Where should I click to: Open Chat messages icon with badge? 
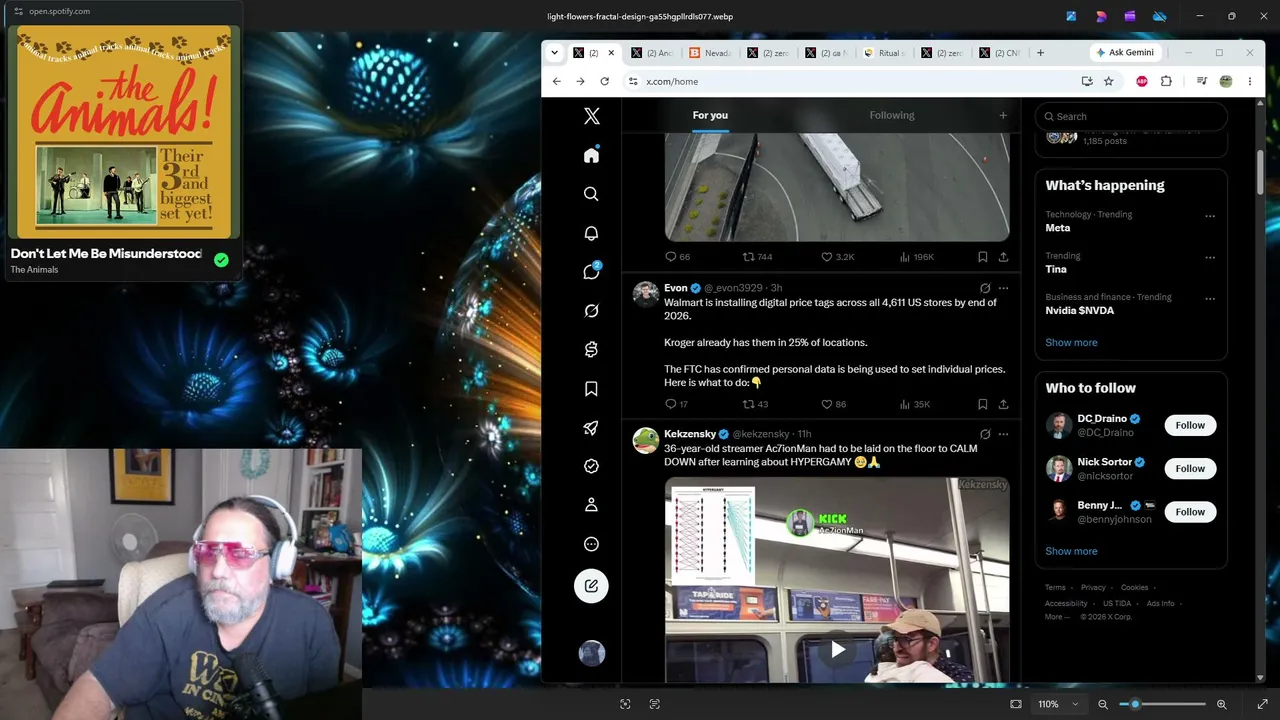pyautogui.click(x=592, y=271)
